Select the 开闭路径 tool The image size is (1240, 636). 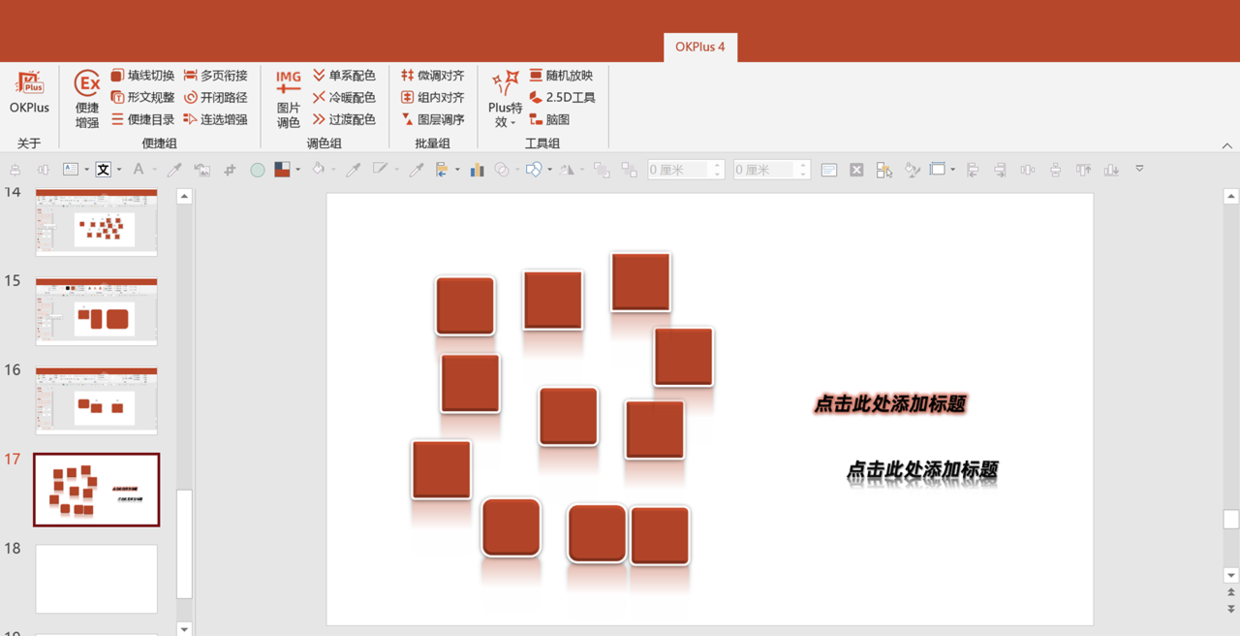point(215,97)
